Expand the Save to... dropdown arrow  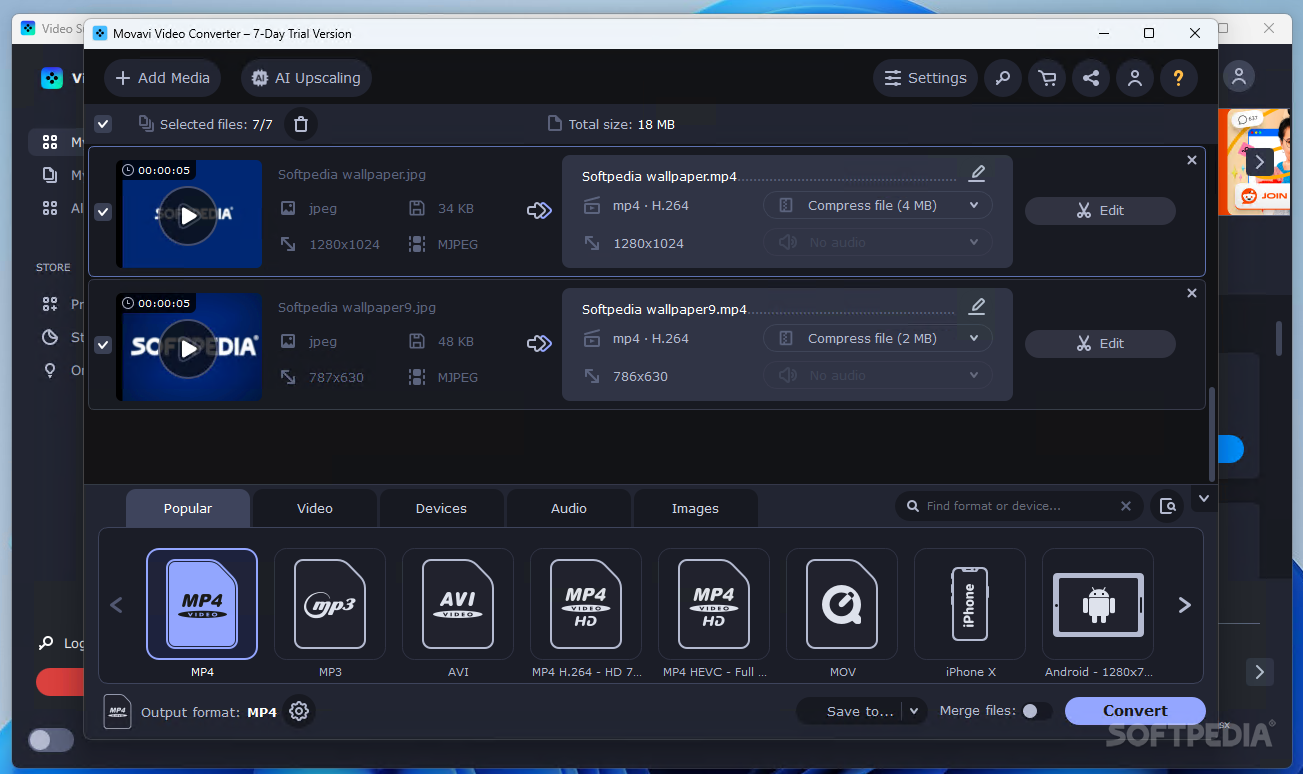(x=913, y=711)
